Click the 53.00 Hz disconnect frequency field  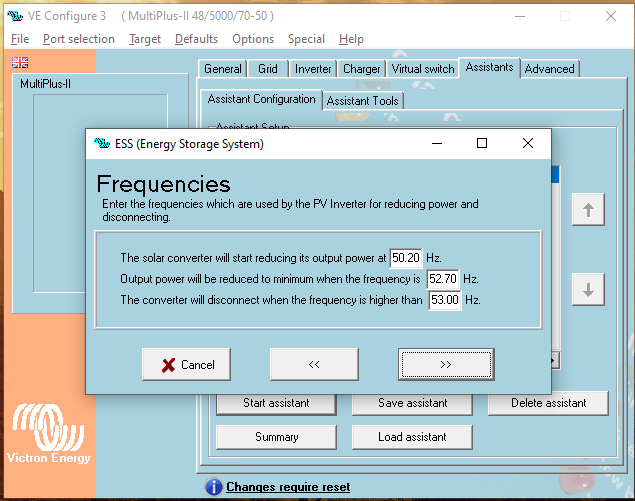click(444, 299)
